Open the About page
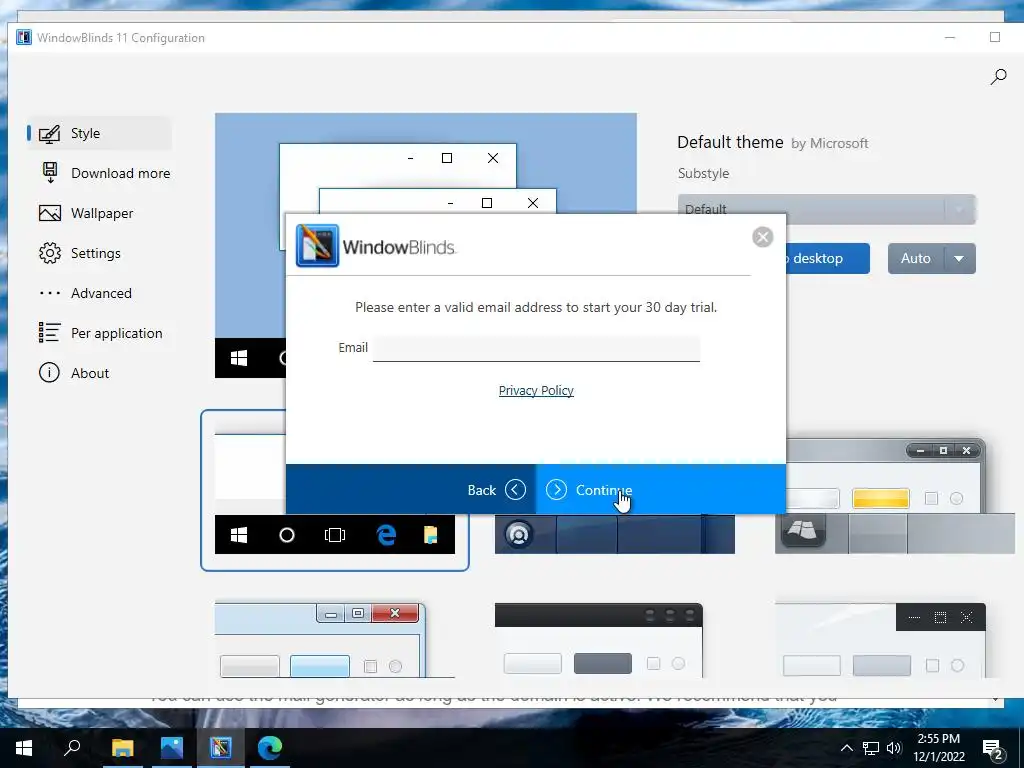Image resolution: width=1024 pixels, height=768 pixels. point(99,373)
